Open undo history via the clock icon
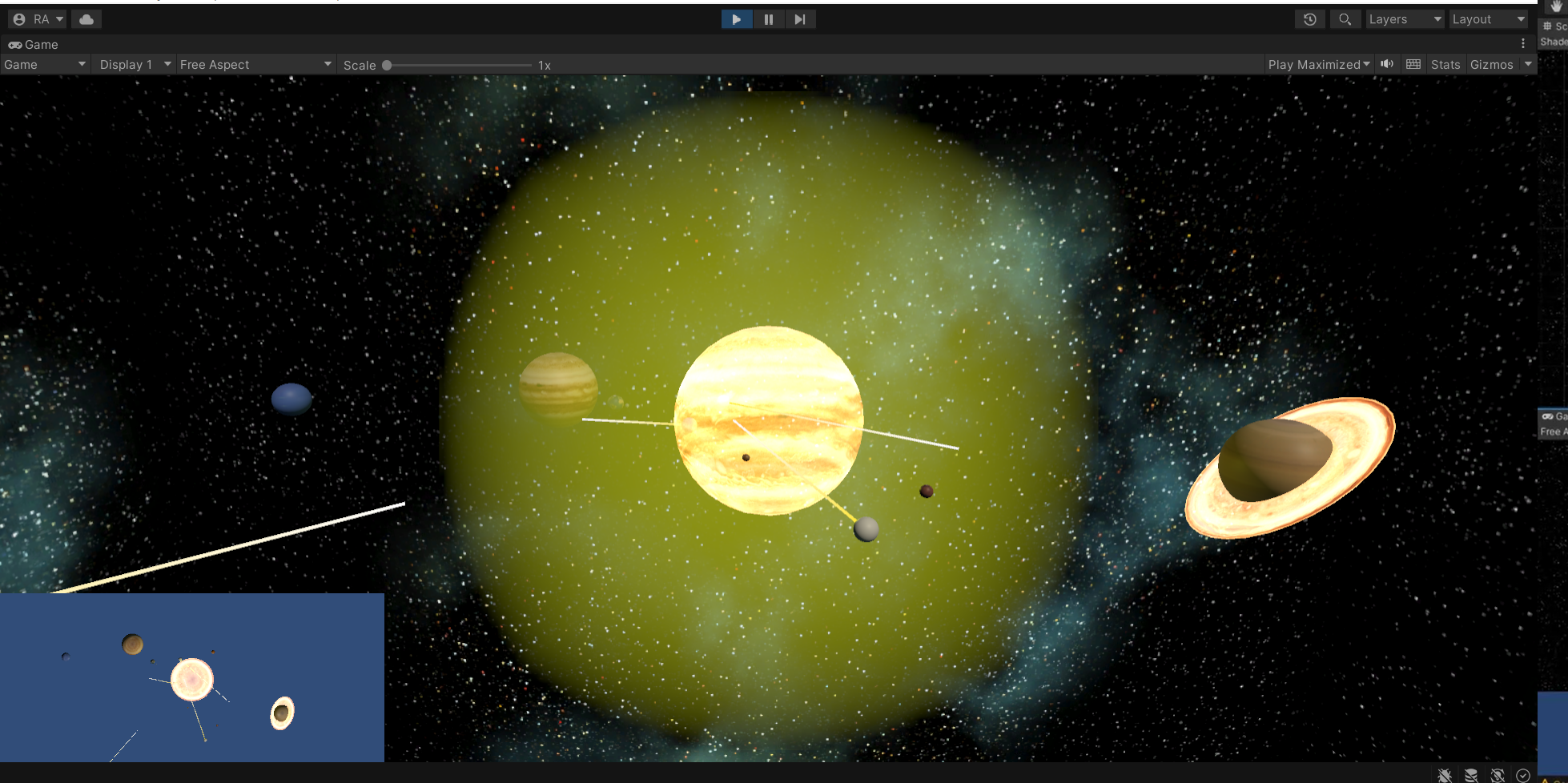The image size is (1568, 783). [1309, 18]
